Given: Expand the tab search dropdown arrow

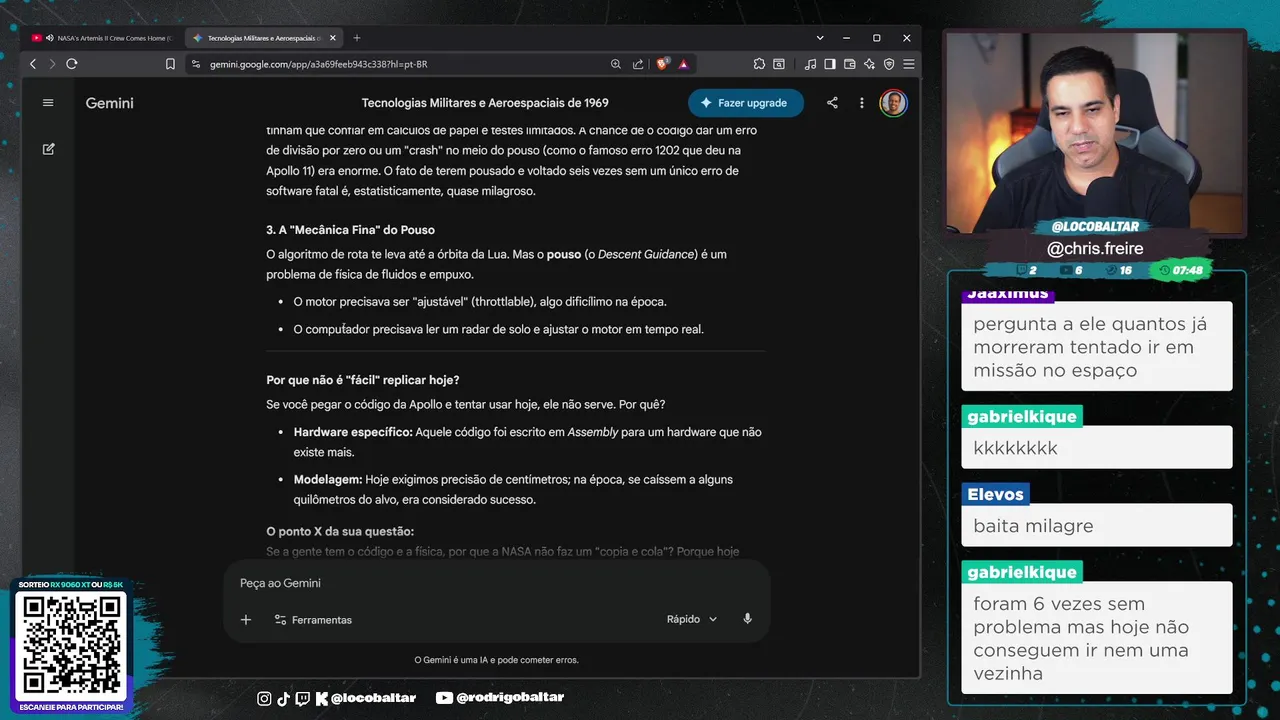Looking at the screenshot, I should pos(820,38).
